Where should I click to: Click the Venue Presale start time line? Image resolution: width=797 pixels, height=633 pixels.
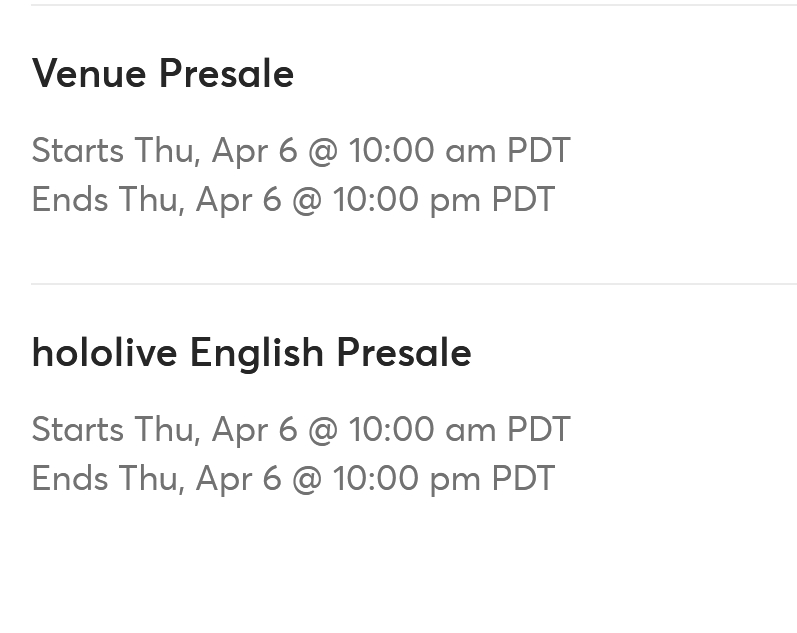click(301, 150)
